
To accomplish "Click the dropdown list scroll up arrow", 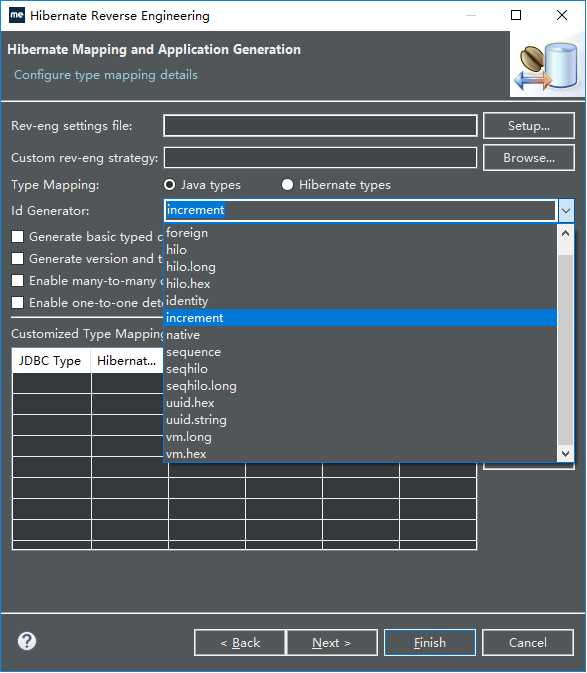I will (x=566, y=233).
